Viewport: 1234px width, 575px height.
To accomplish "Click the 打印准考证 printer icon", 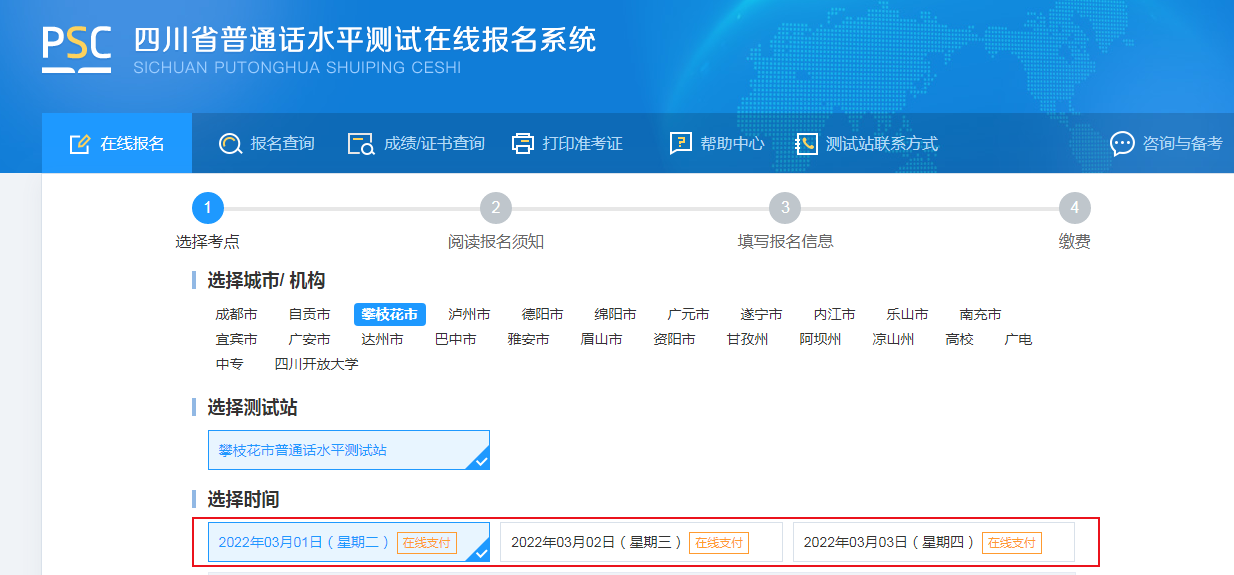I will (x=522, y=144).
